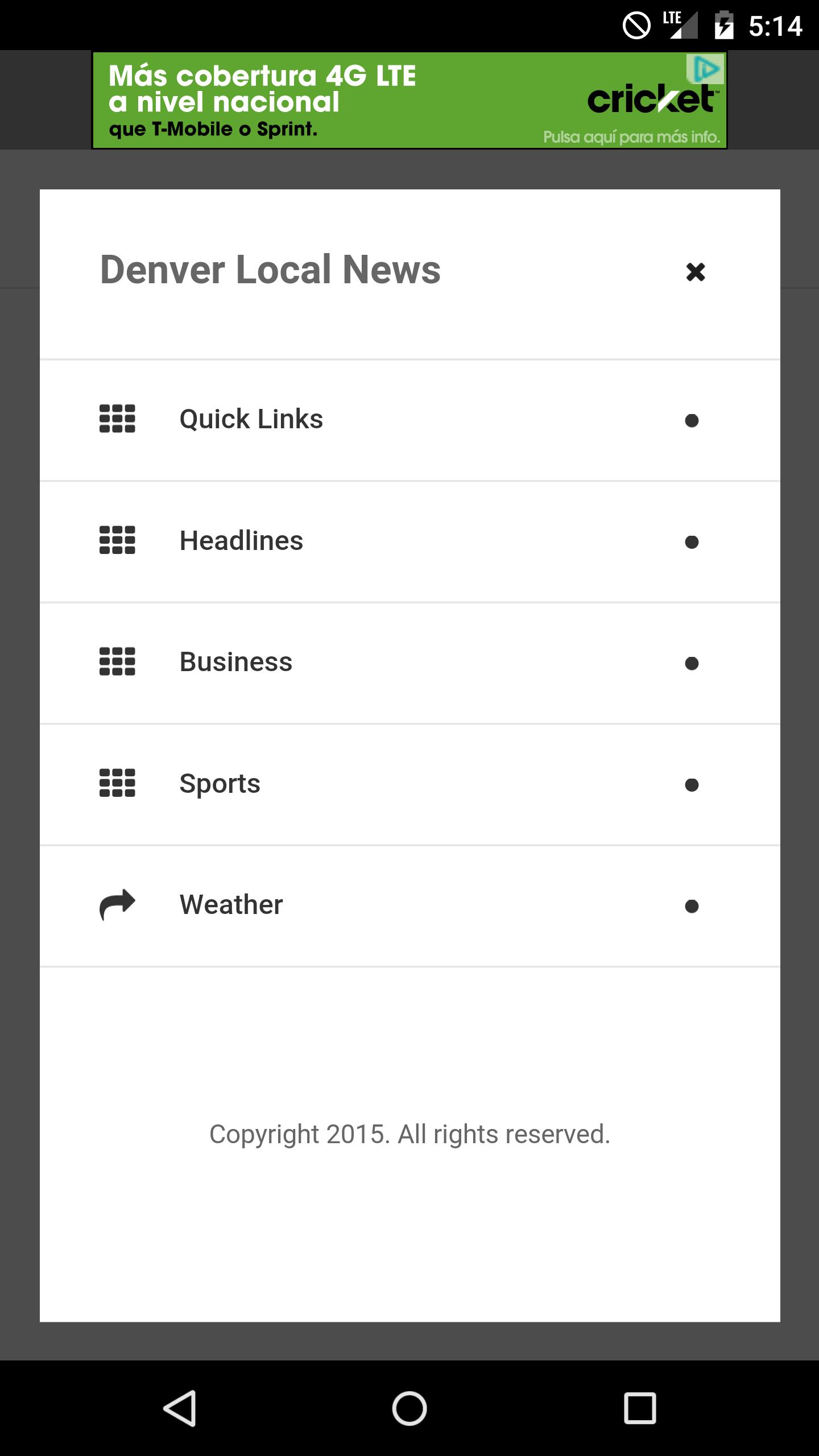Open the Quick Links menu item
Image resolution: width=819 pixels, height=1456 pixels.
[251, 419]
